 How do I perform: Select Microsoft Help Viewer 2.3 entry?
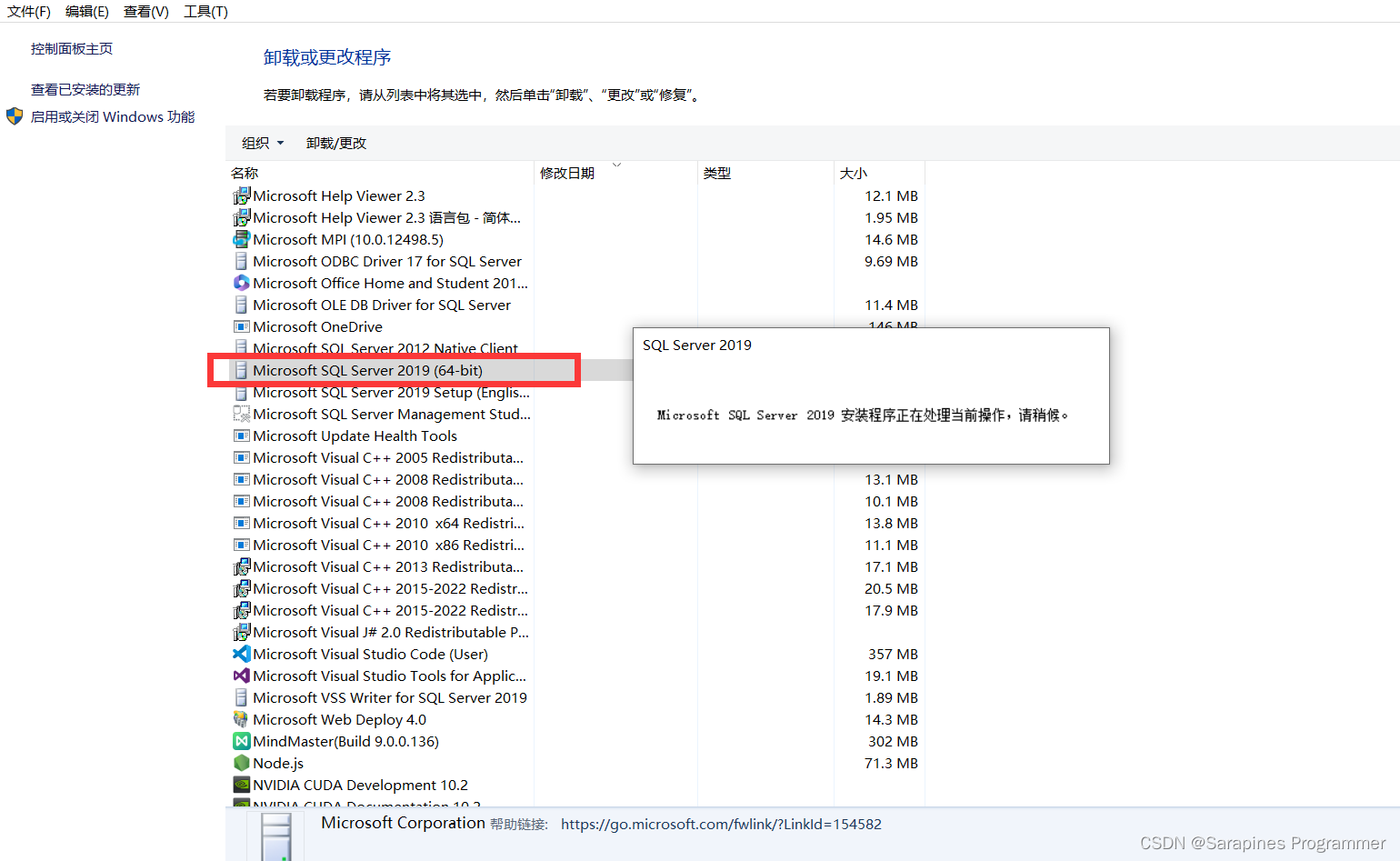[339, 195]
